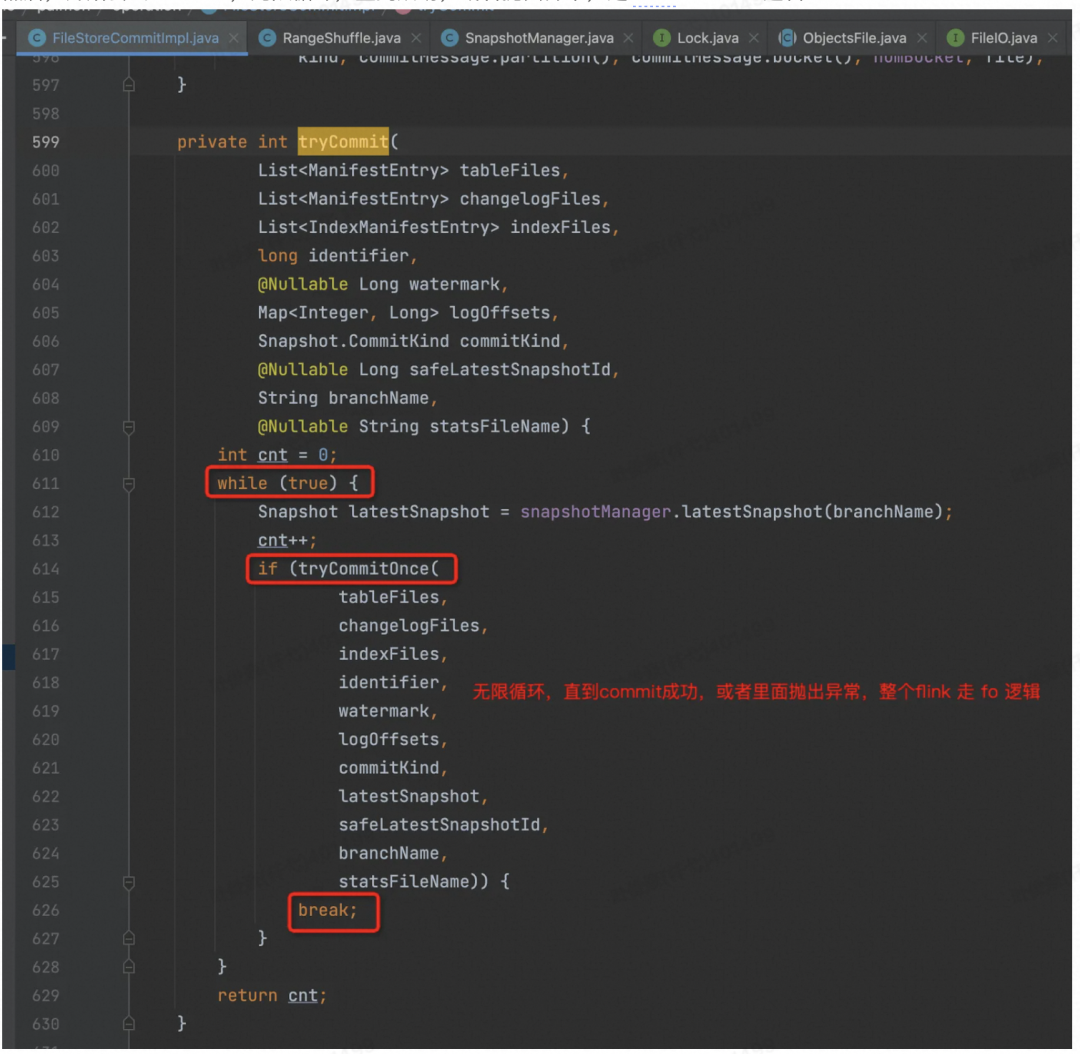The image size is (1080, 1054).
Task: Click 'cnt++;' on line 613
Action: pos(287,540)
